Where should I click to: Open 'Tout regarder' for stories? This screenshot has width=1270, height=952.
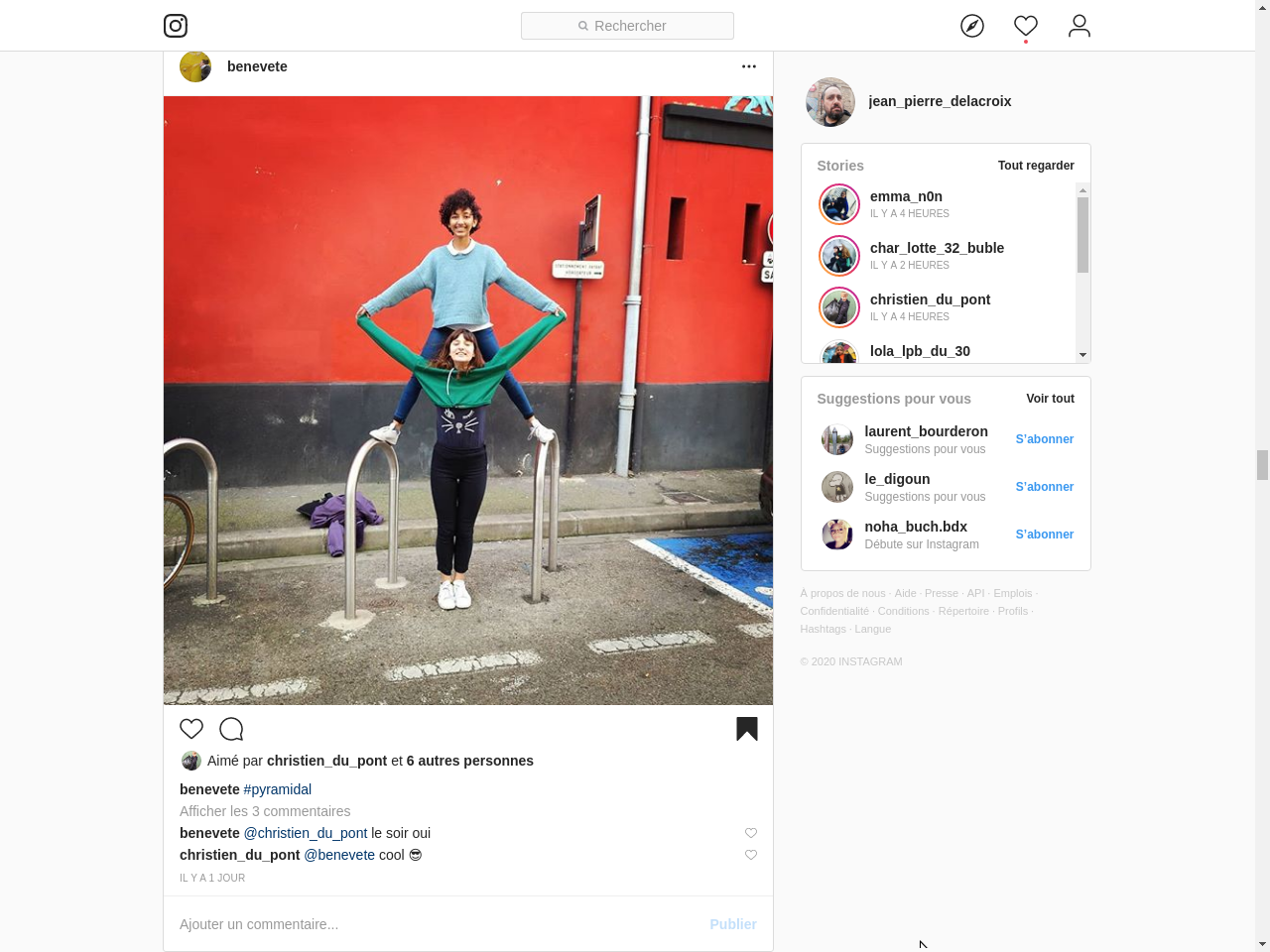coord(1036,166)
